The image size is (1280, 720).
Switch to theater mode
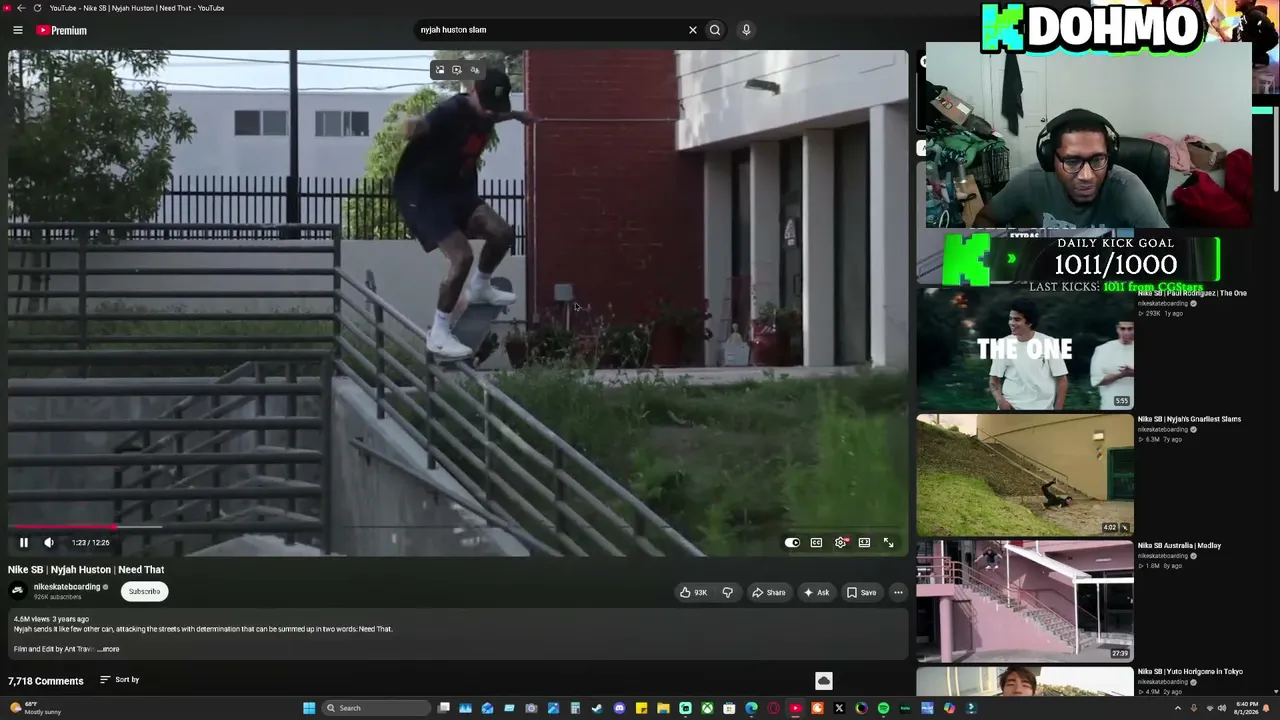864,543
